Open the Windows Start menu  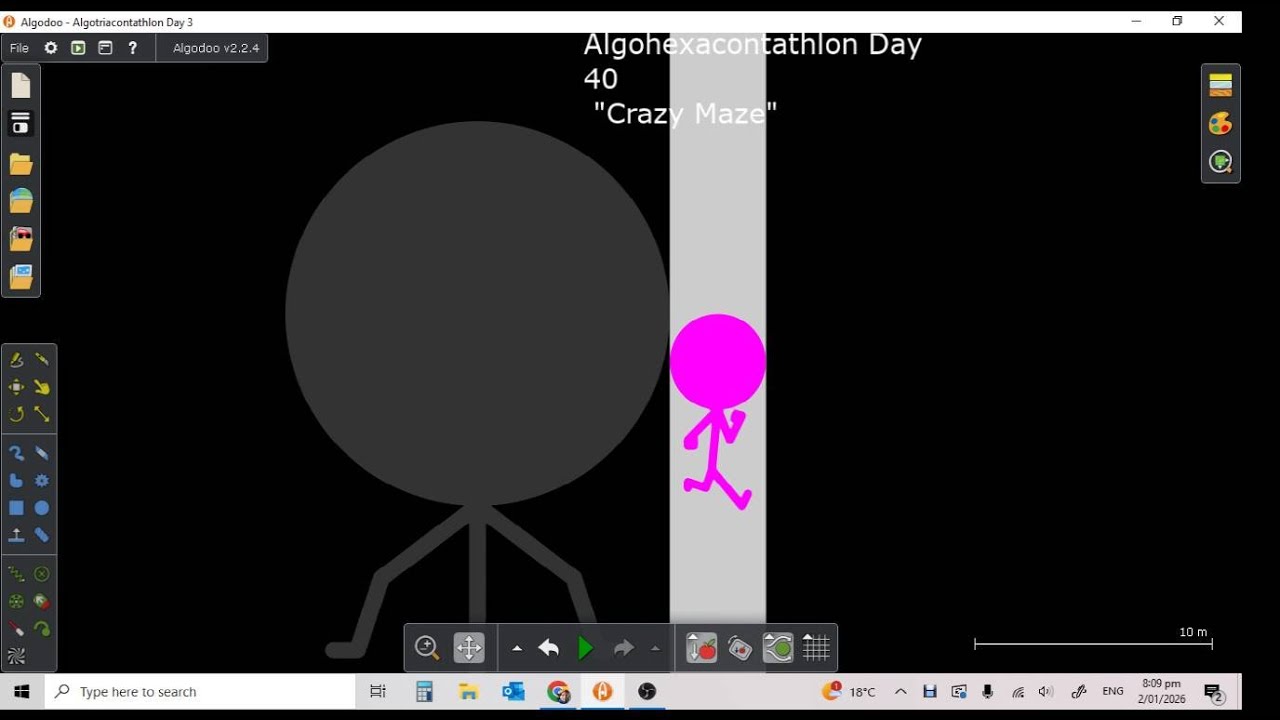(x=22, y=691)
